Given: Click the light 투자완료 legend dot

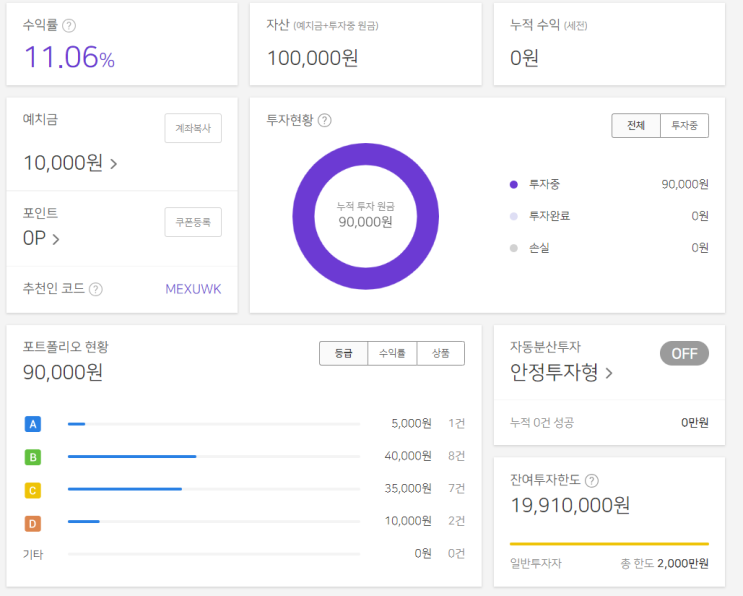Looking at the screenshot, I should pyautogui.click(x=514, y=217).
